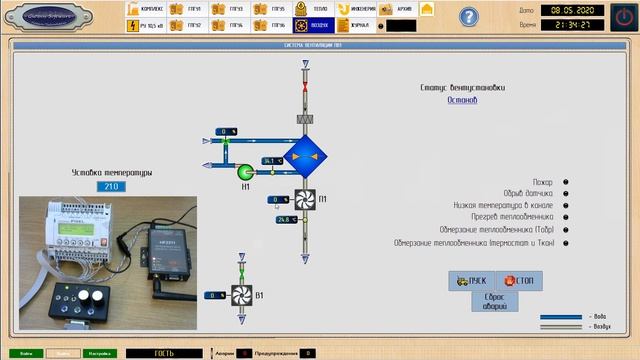Viewport: 640px width, 360px height.
Task: Click the fan В1 speed 0 % value
Action: (x=215, y=295)
